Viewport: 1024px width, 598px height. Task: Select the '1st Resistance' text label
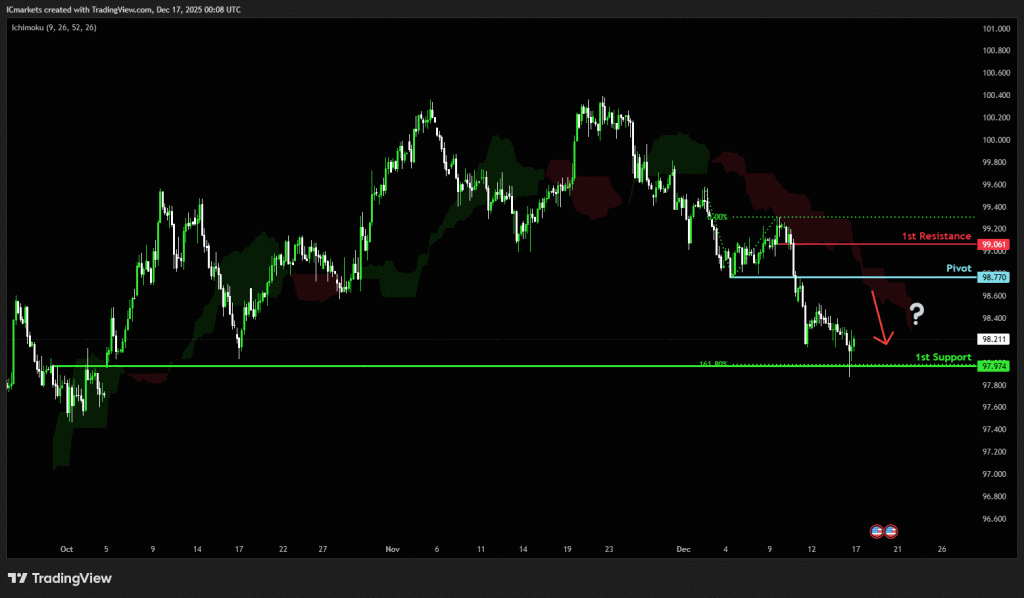[936, 236]
